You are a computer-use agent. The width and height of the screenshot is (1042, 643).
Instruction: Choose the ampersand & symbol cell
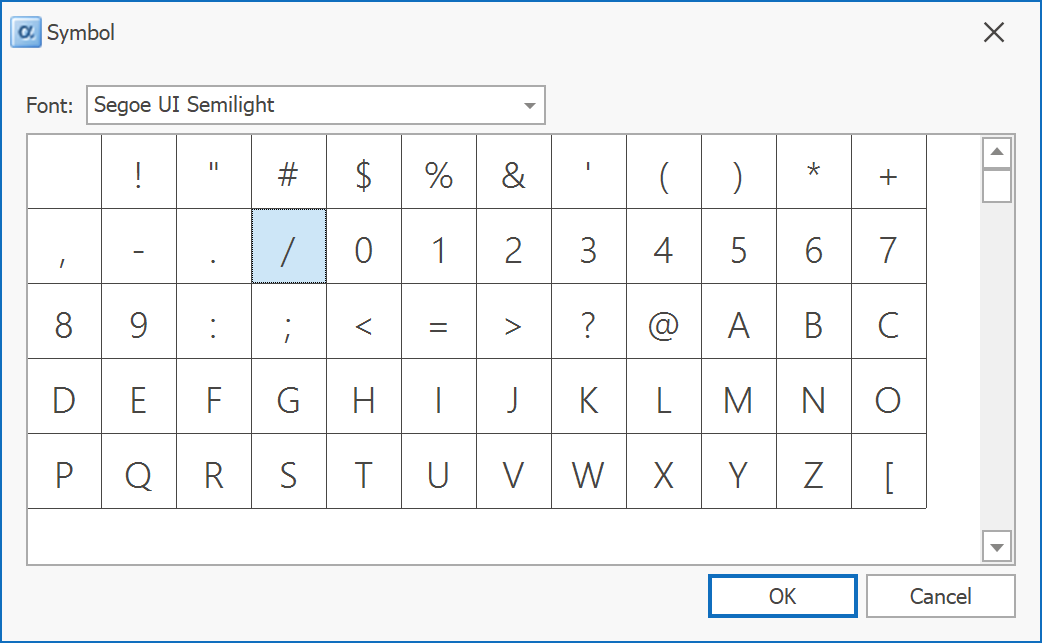pyautogui.click(x=514, y=172)
